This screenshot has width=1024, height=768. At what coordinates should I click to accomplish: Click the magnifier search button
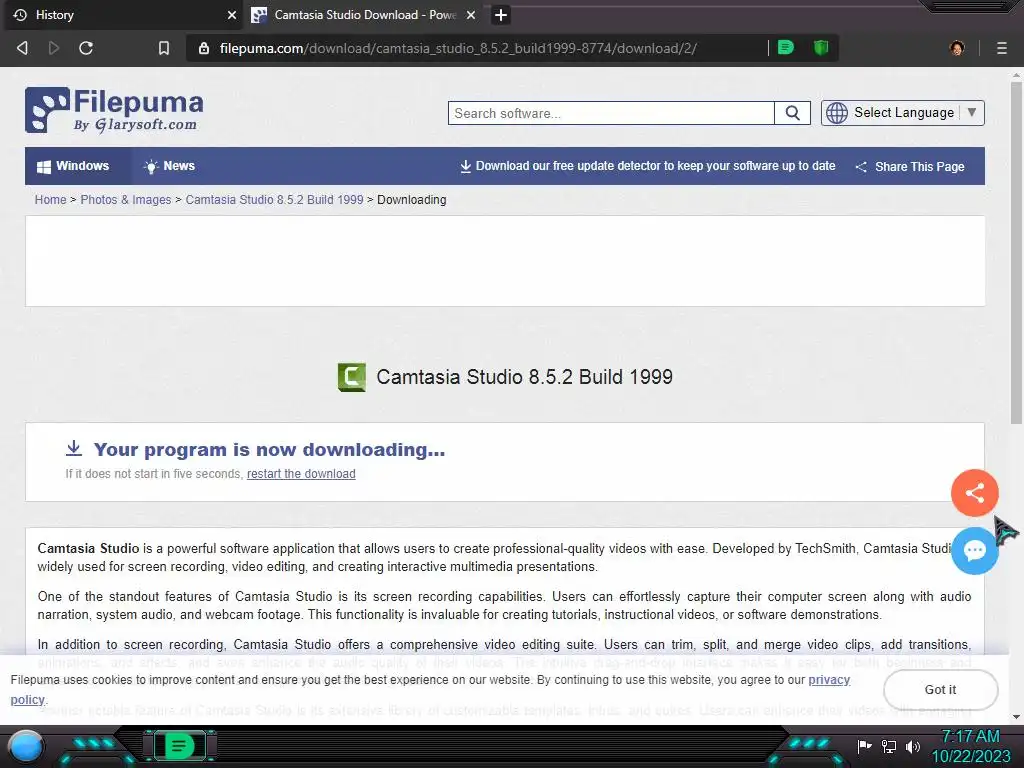tap(792, 113)
